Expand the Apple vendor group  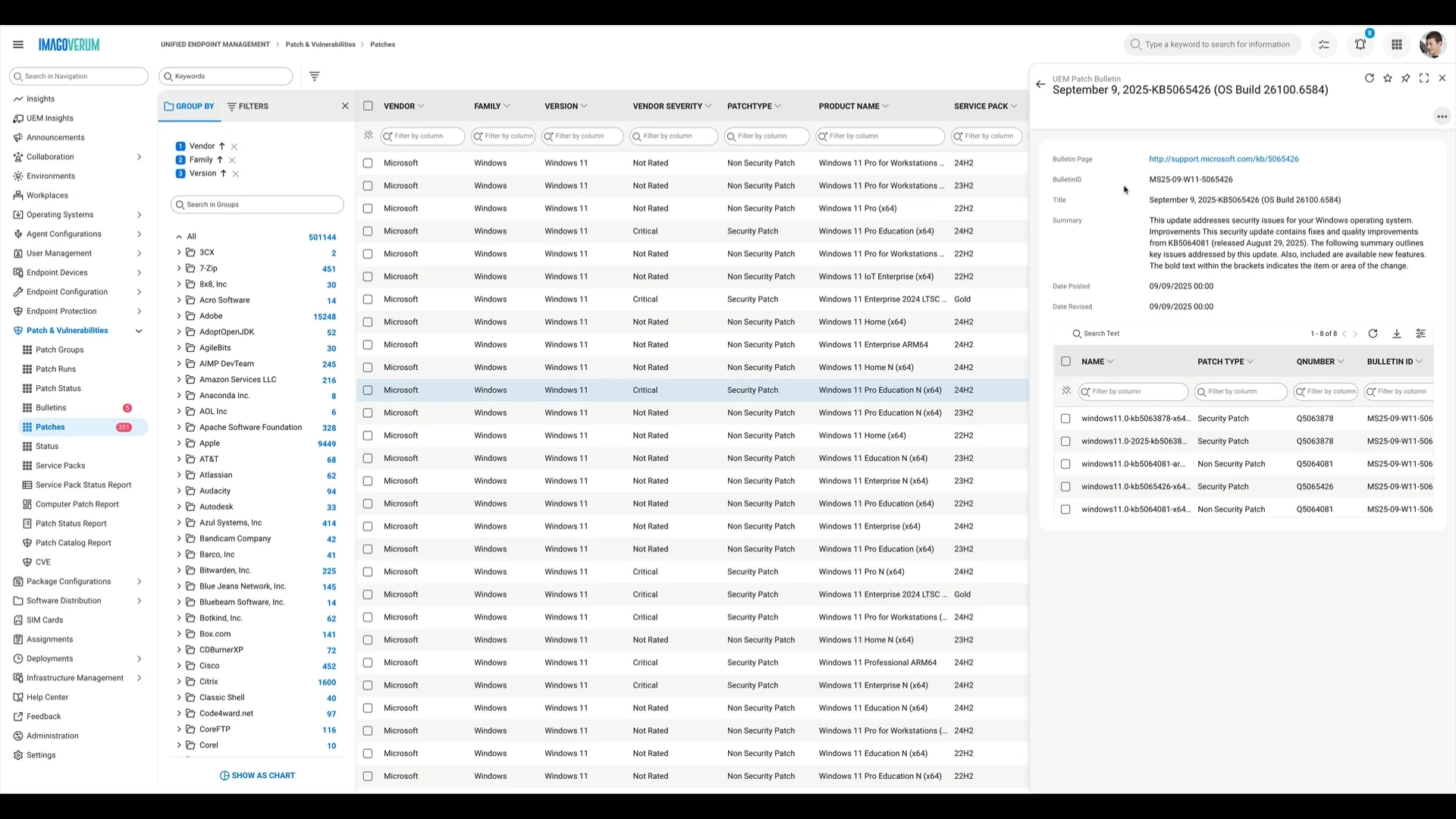(179, 444)
